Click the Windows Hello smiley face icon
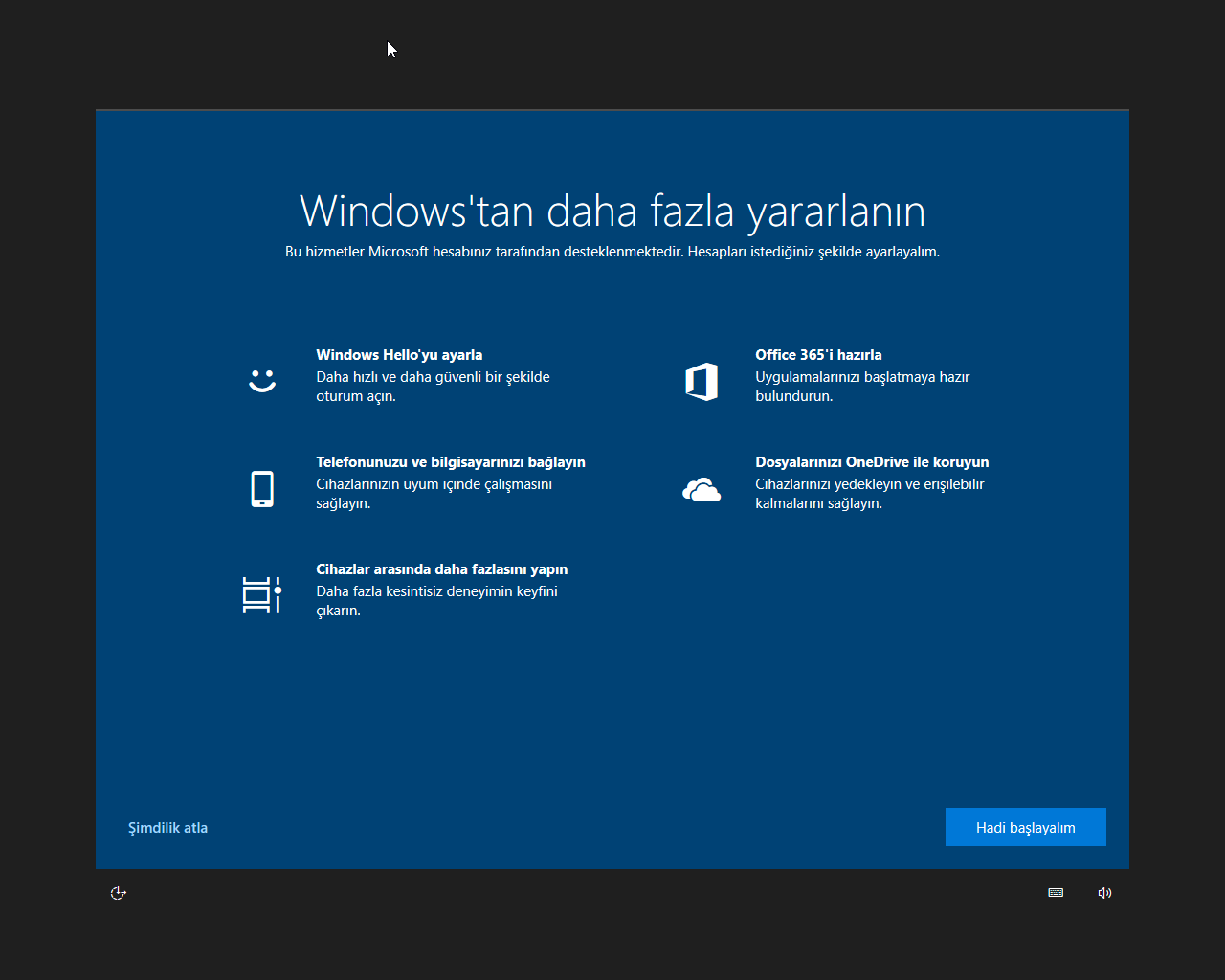1225x980 pixels. click(262, 381)
